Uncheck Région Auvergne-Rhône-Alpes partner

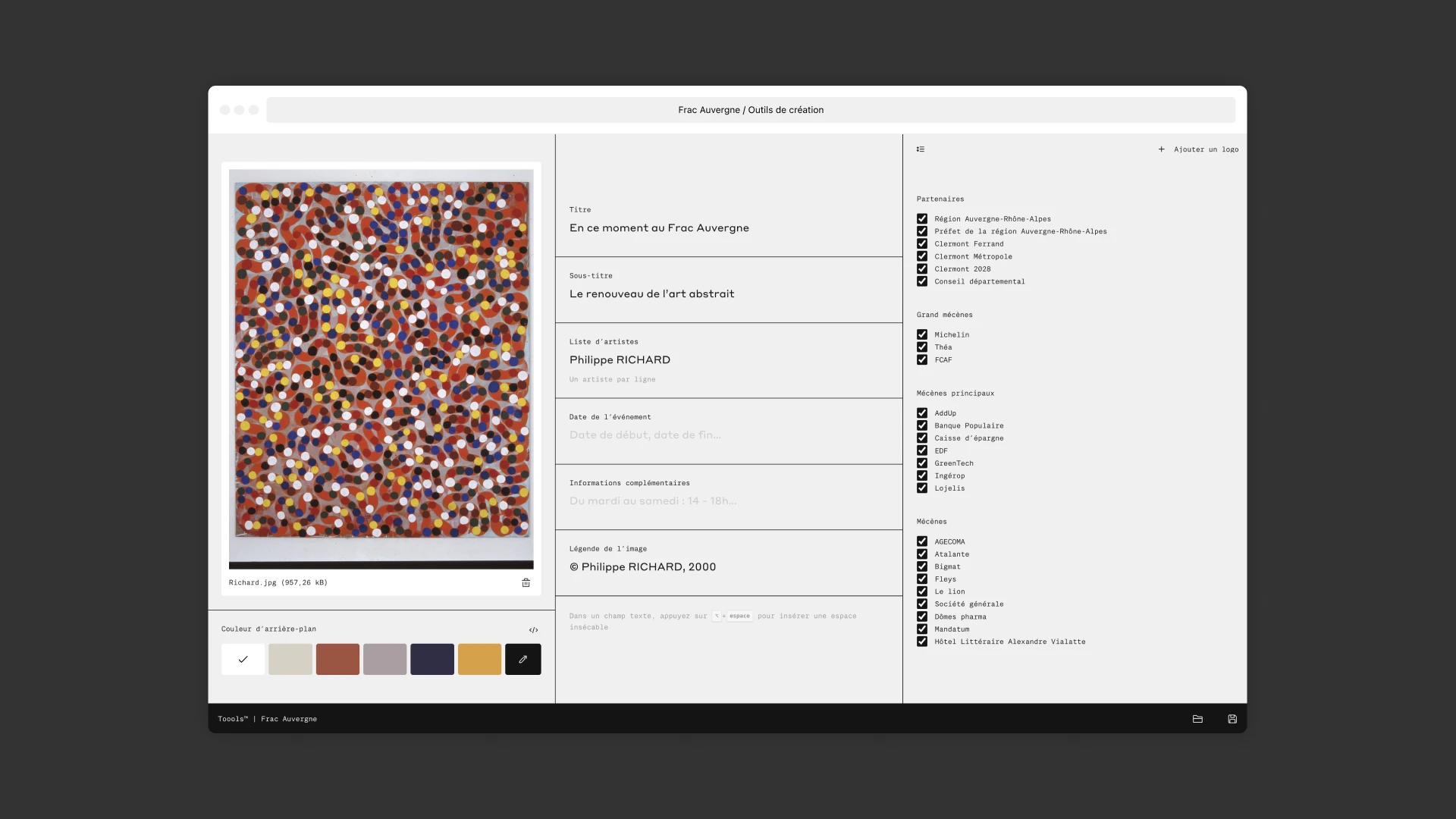[922, 218]
